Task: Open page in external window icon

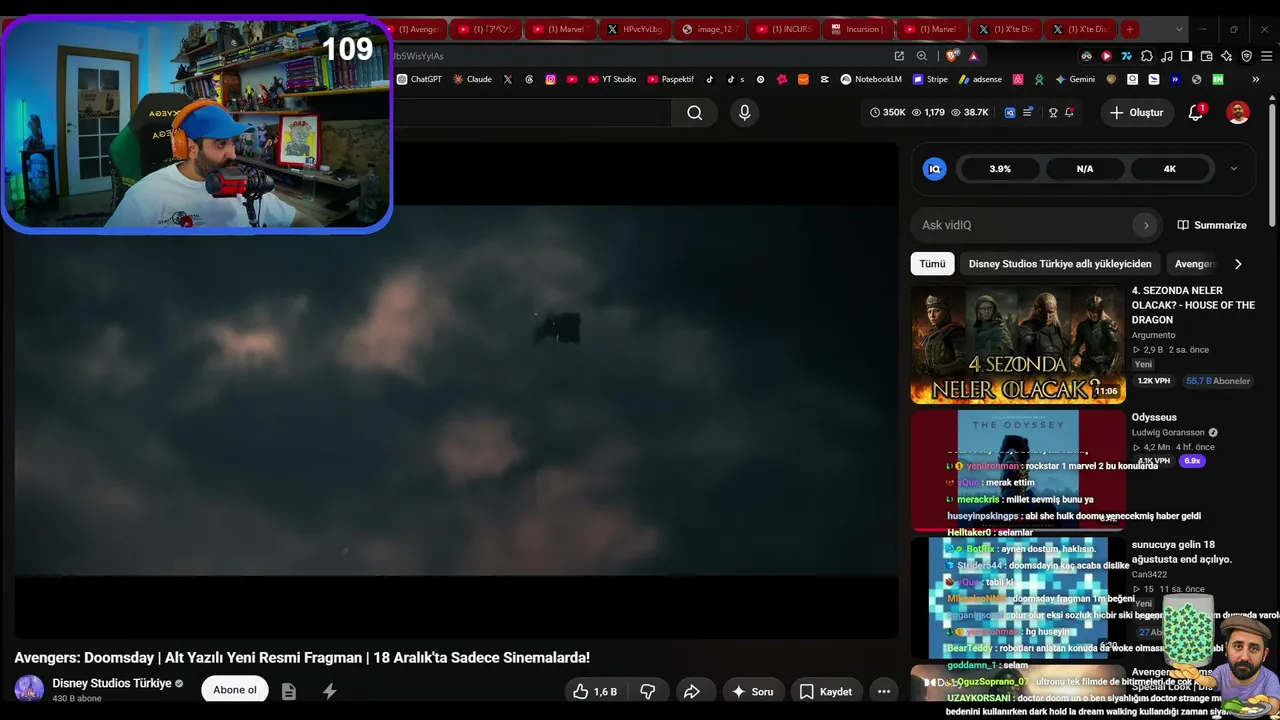Action: coord(899,56)
